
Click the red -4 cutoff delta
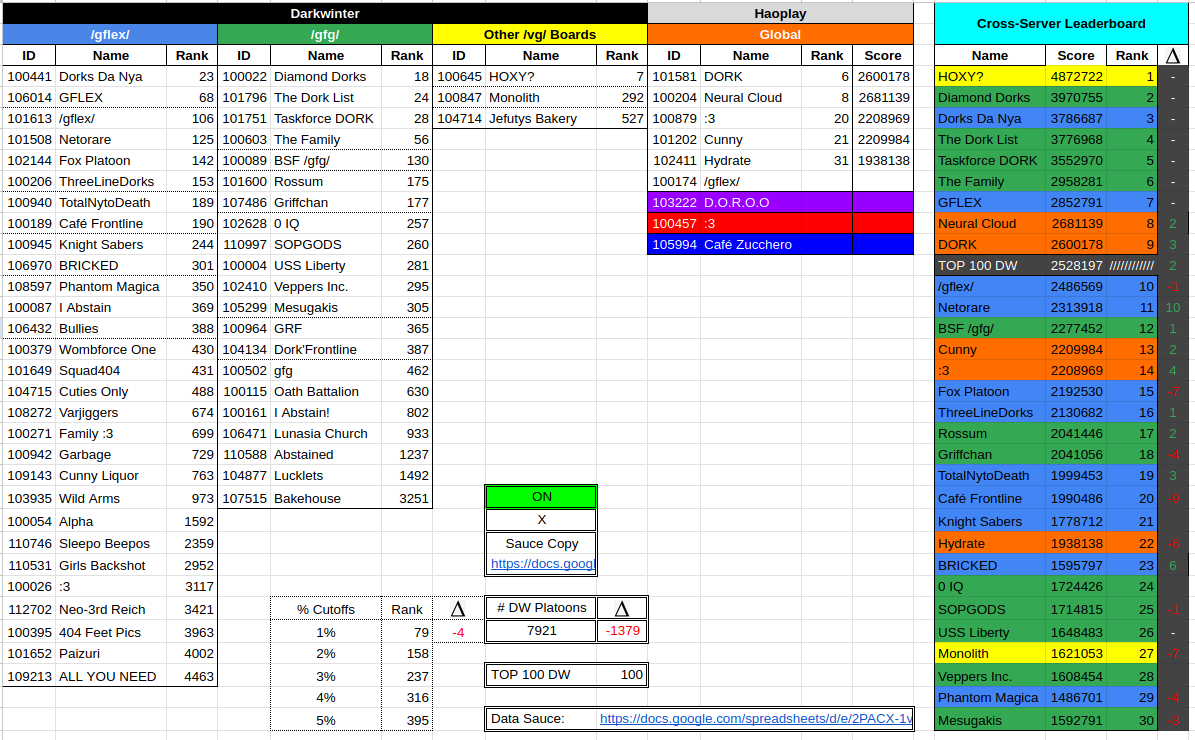458,633
